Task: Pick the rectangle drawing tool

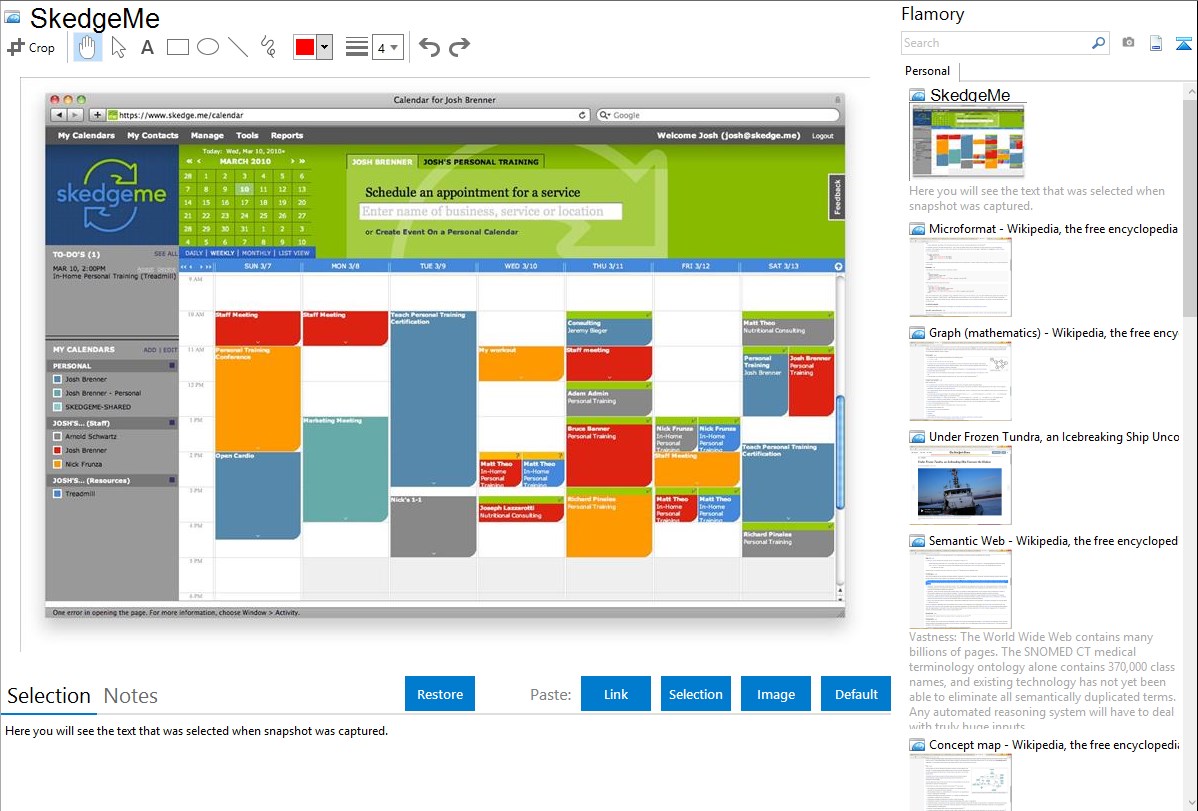Action: [x=177, y=47]
